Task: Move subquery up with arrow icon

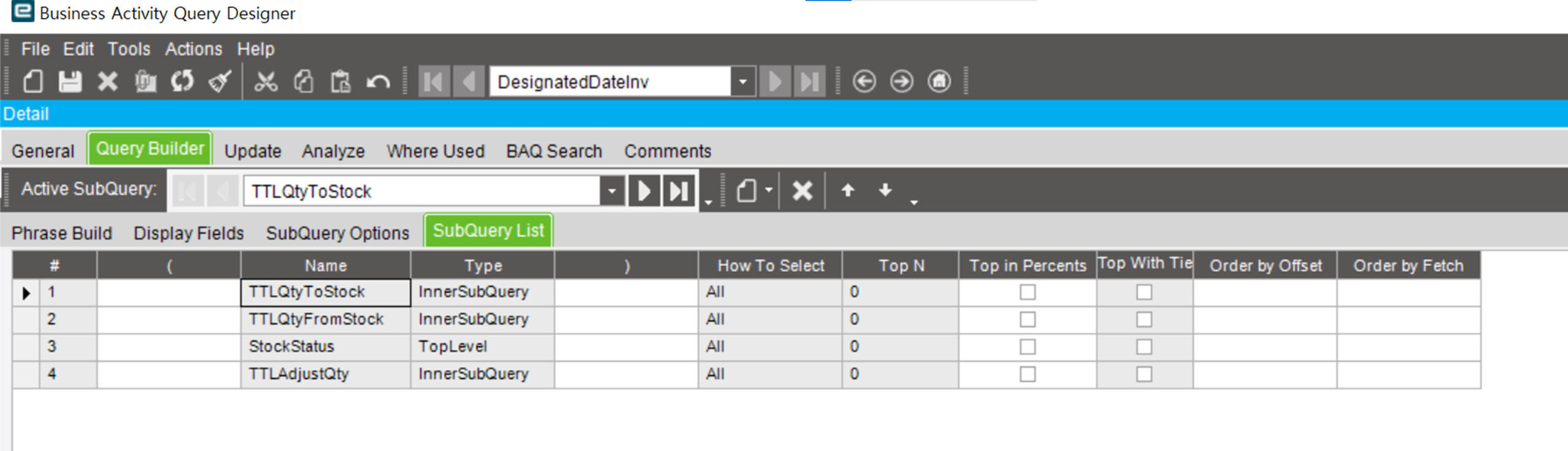Action: pos(848,190)
